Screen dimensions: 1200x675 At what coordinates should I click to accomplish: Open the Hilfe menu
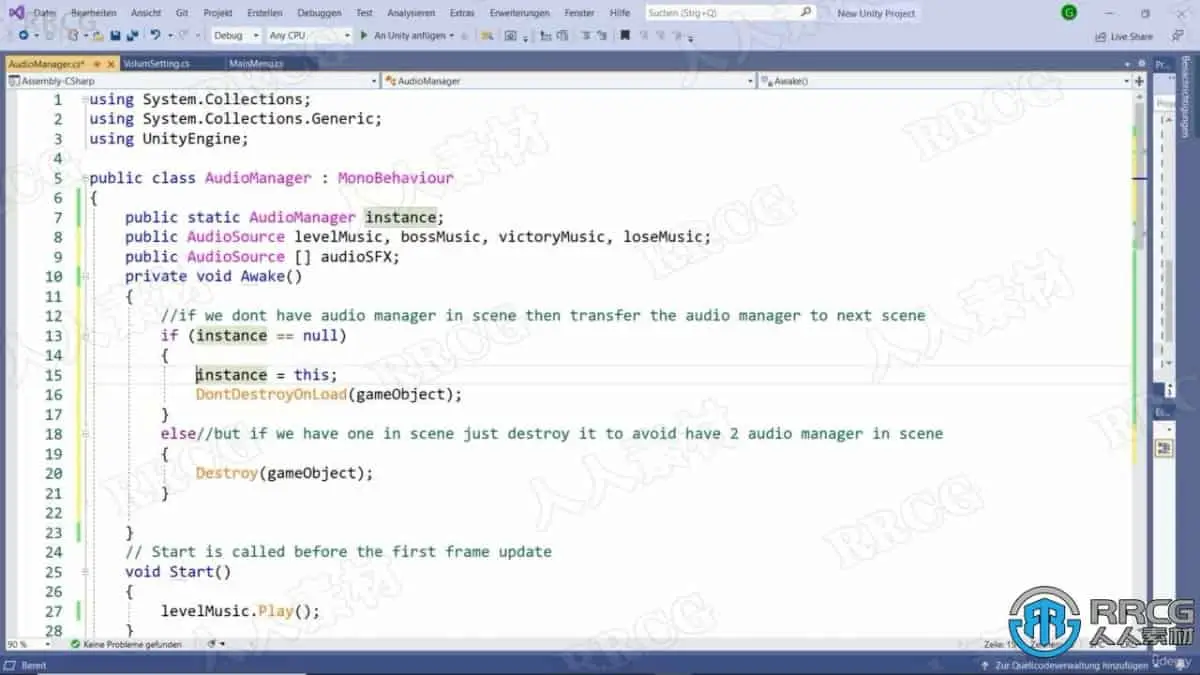click(620, 13)
